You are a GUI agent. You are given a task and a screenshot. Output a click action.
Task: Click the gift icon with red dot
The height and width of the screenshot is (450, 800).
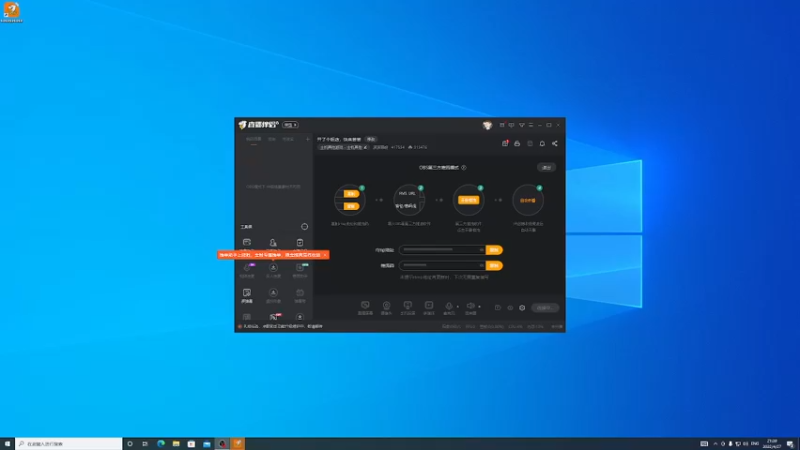505,144
